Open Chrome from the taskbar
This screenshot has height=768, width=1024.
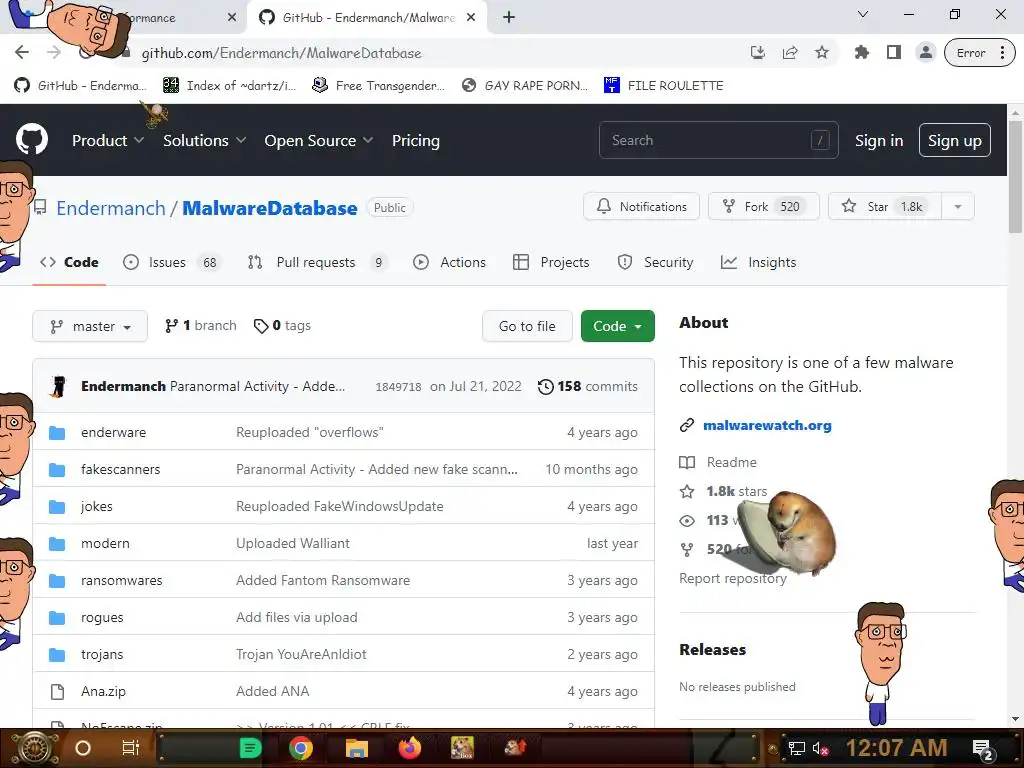coord(301,748)
